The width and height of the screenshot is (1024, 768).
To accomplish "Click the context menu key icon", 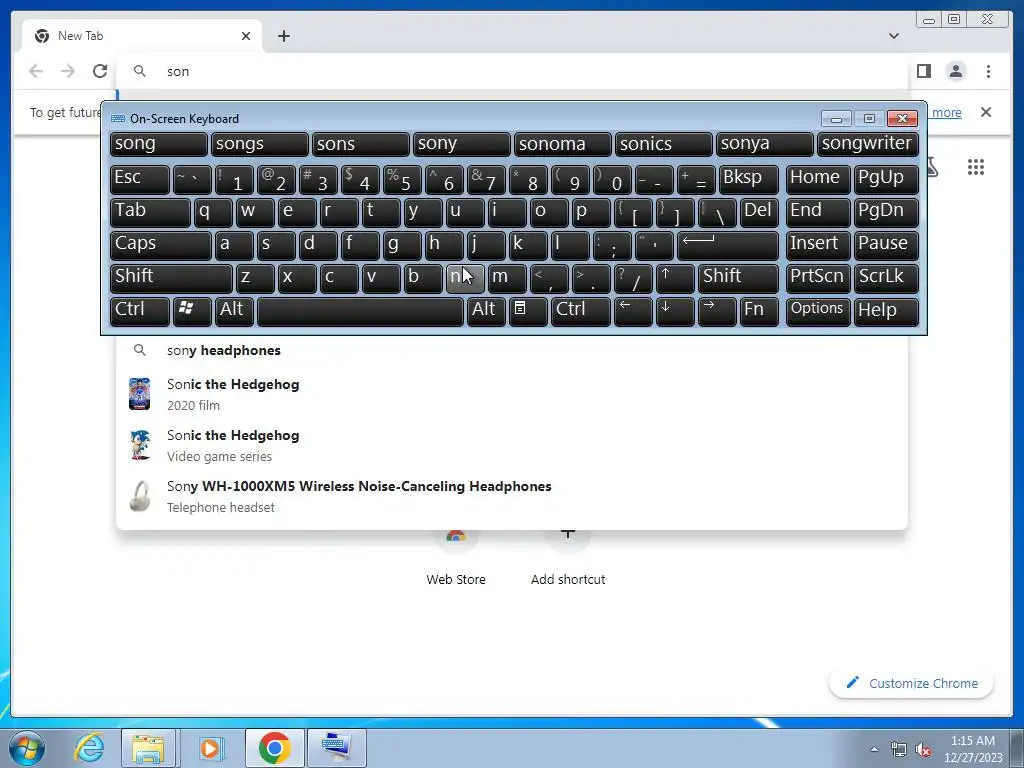I will [528, 312].
